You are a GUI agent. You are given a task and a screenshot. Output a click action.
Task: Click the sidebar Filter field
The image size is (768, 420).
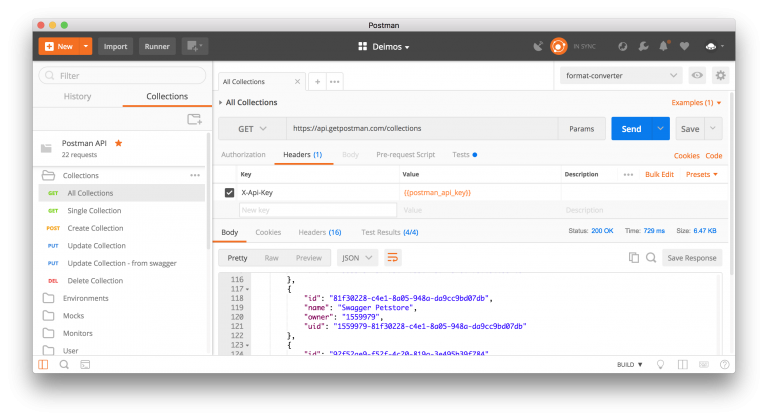122,75
